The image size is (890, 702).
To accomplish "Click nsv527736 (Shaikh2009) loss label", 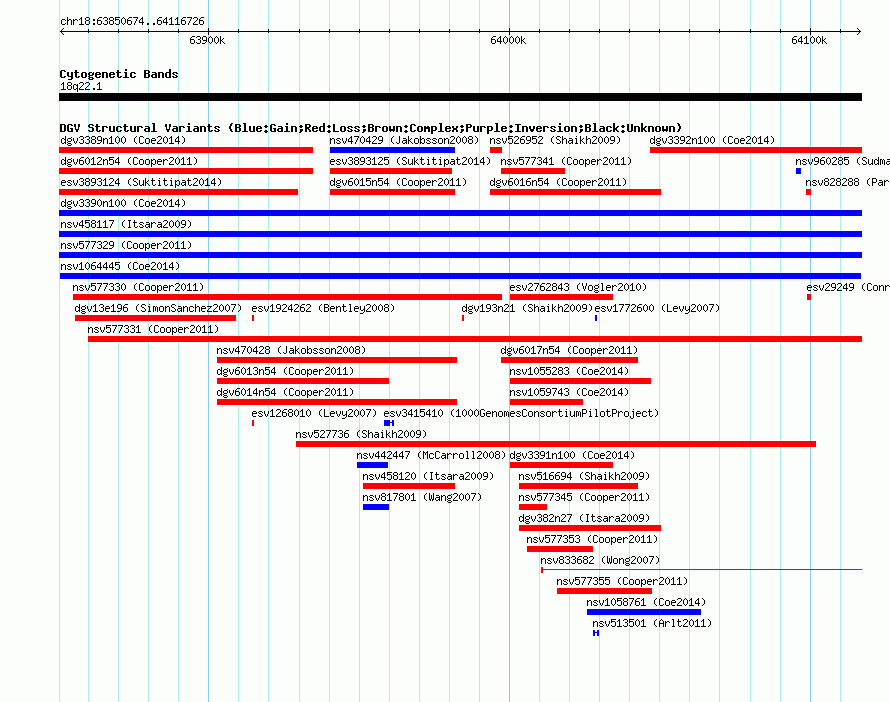I will point(361,434).
